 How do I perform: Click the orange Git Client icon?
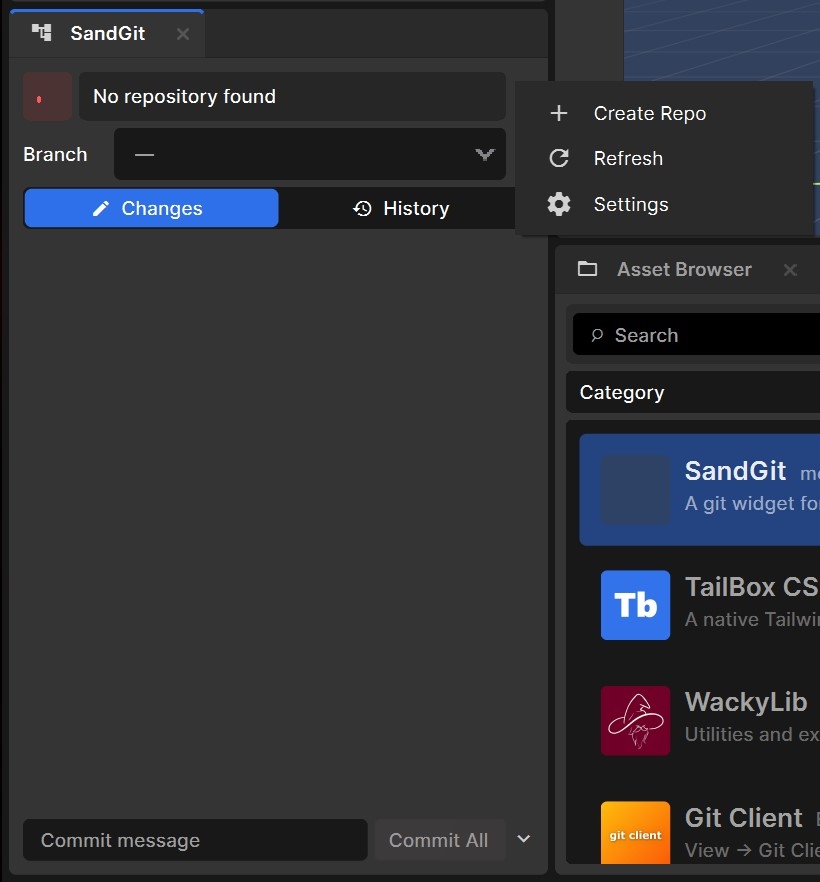tap(635, 832)
